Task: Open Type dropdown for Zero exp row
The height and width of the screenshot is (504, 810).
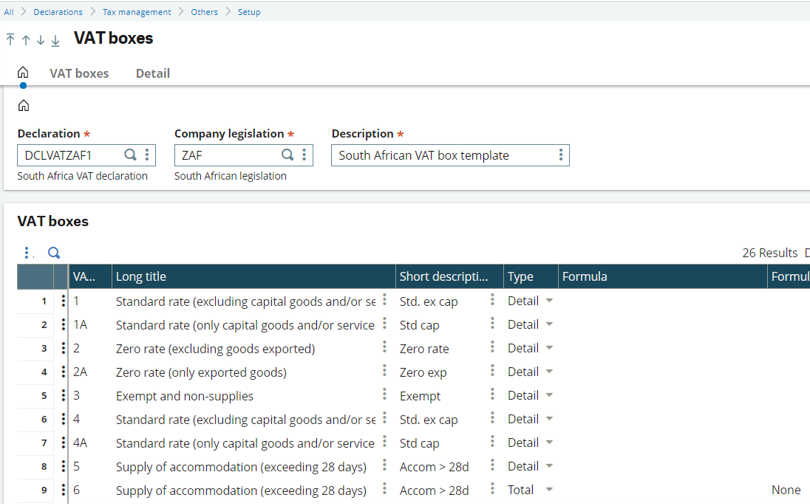Action: coord(549,371)
